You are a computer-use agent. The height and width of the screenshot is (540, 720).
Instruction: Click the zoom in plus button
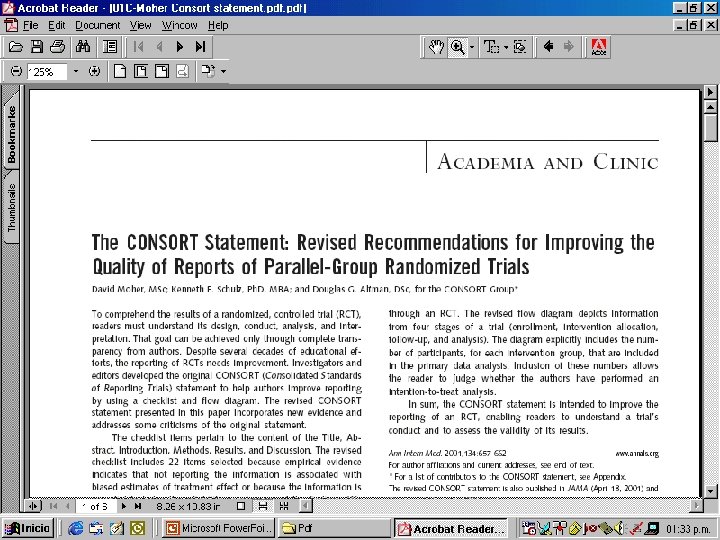click(94, 71)
